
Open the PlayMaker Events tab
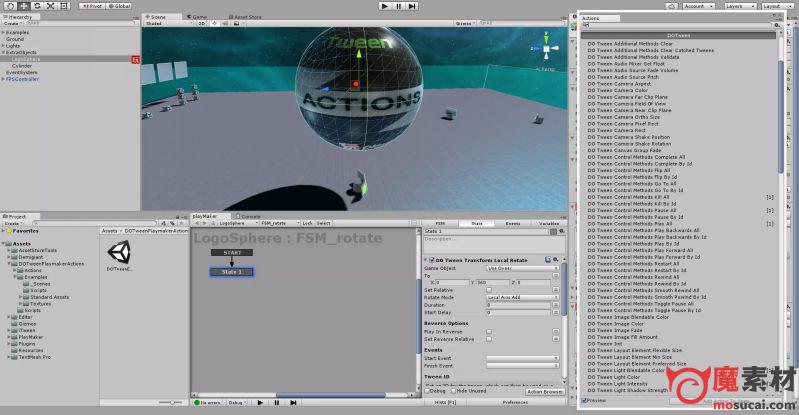click(x=513, y=223)
